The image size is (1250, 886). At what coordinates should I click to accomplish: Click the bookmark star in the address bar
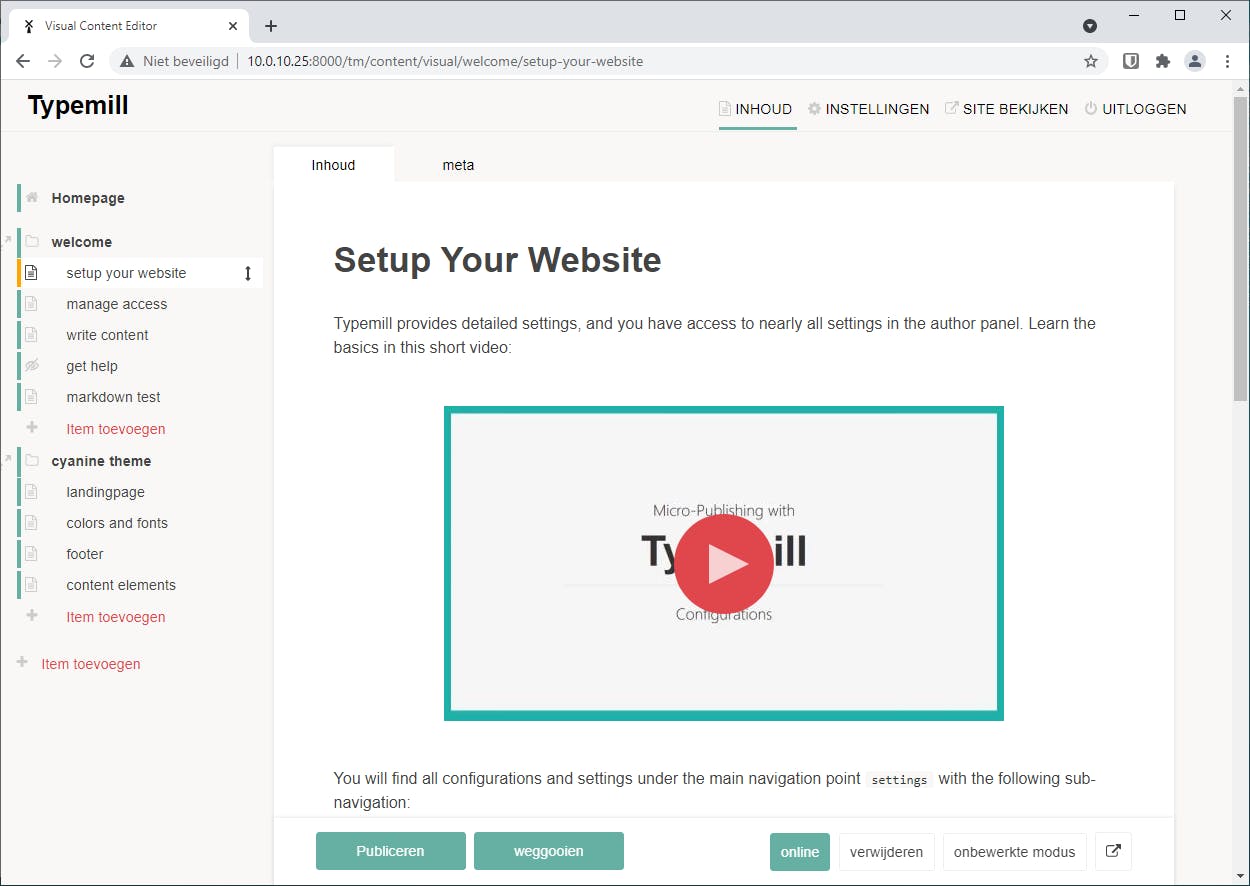point(1091,61)
